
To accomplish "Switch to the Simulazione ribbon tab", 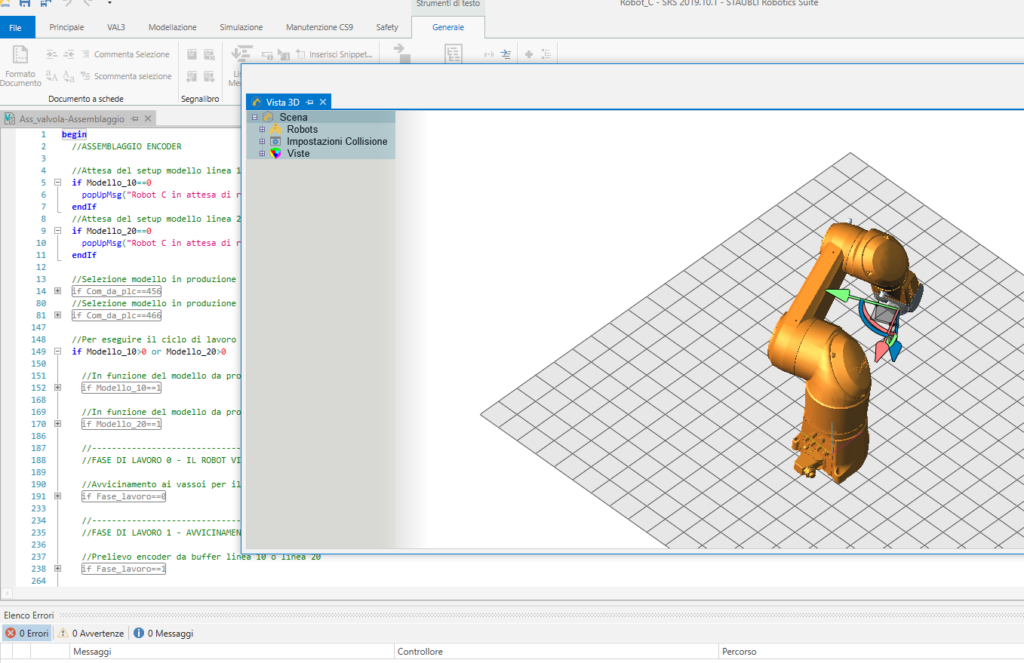I will 241,27.
